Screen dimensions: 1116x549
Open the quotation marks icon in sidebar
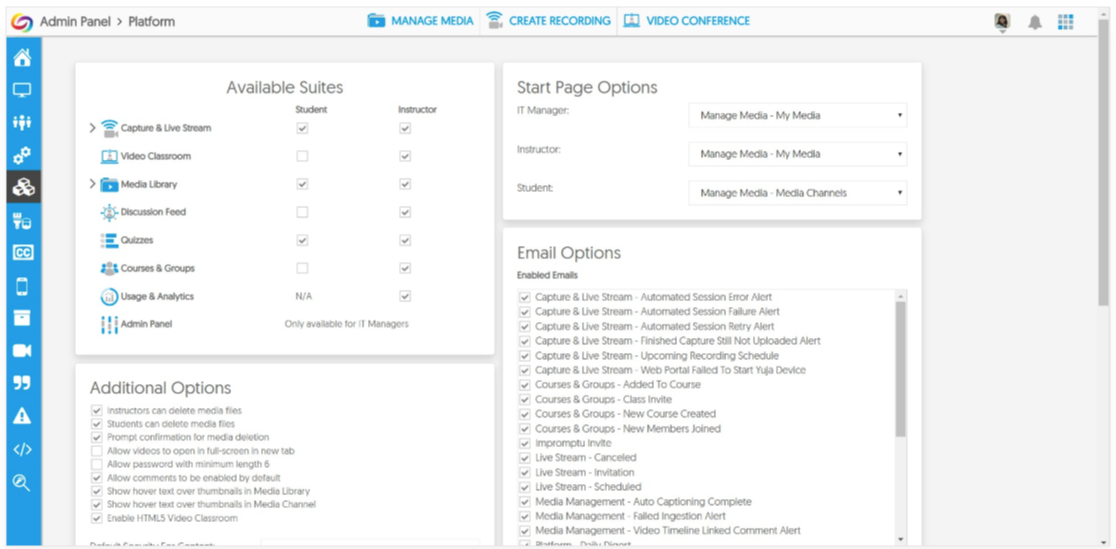tap(22, 384)
